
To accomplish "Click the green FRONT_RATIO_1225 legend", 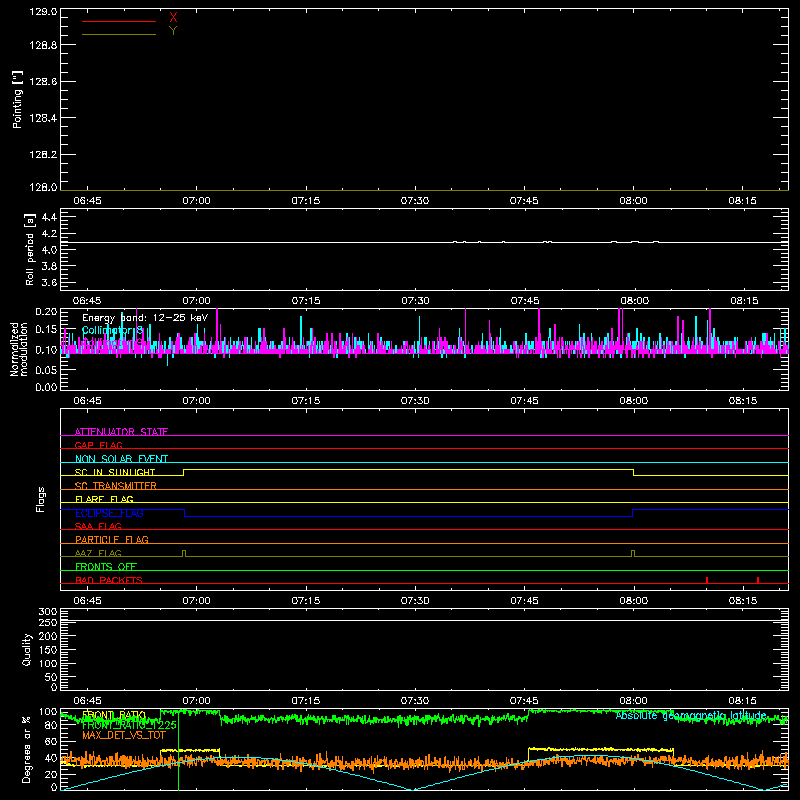I will 130,725.
